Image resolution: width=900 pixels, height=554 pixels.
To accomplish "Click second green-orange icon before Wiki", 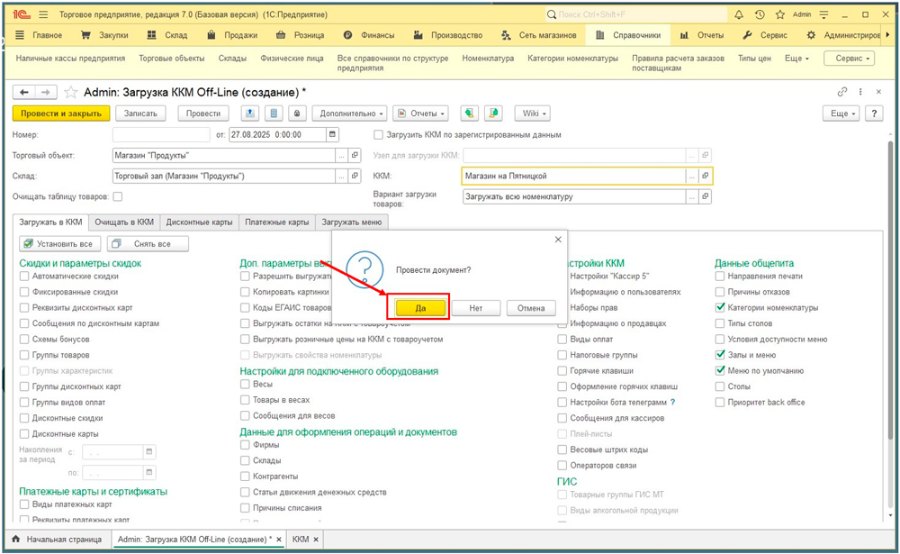I will coord(493,114).
